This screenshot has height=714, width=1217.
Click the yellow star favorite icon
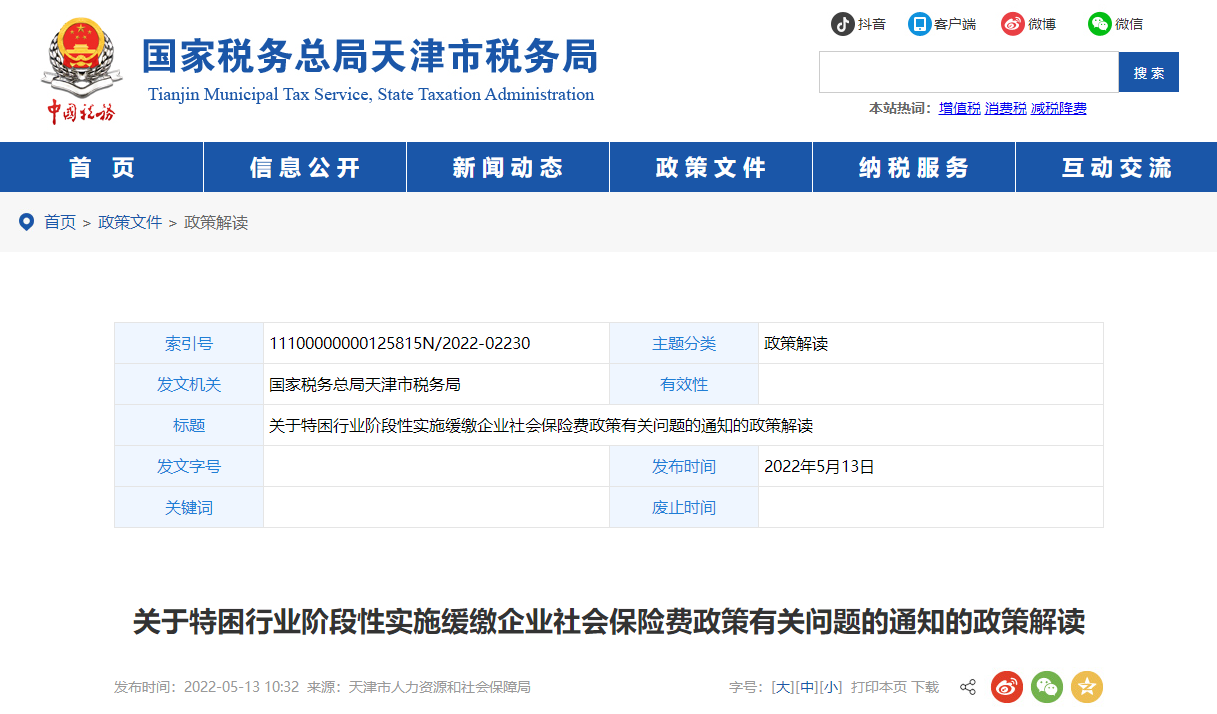point(1086,687)
